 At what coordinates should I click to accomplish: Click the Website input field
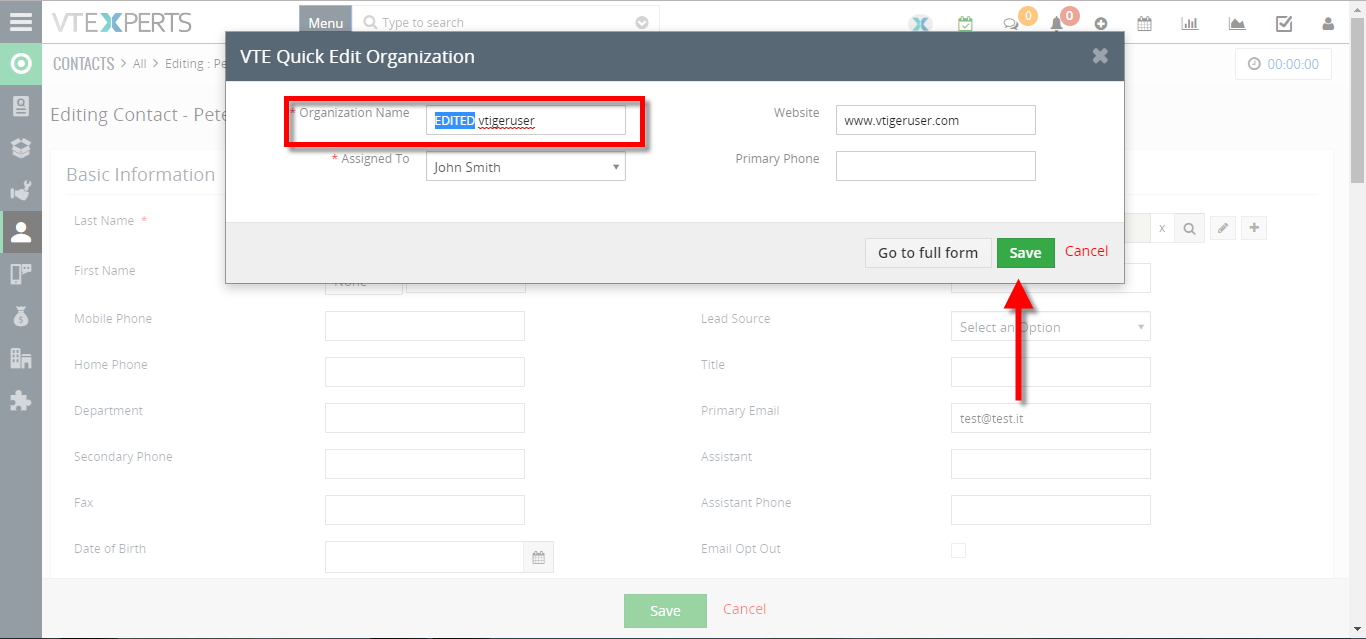click(936, 120)
